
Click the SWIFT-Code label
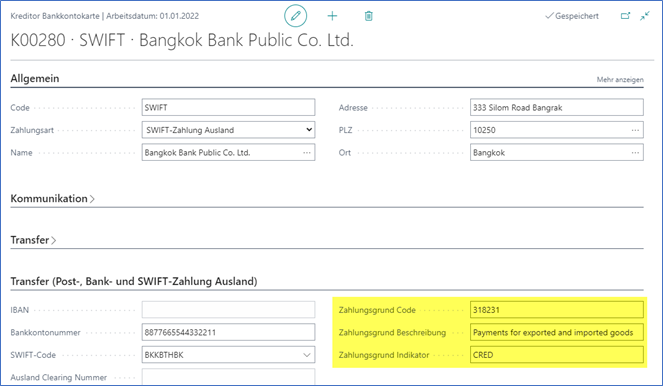(x=33, y=355)
